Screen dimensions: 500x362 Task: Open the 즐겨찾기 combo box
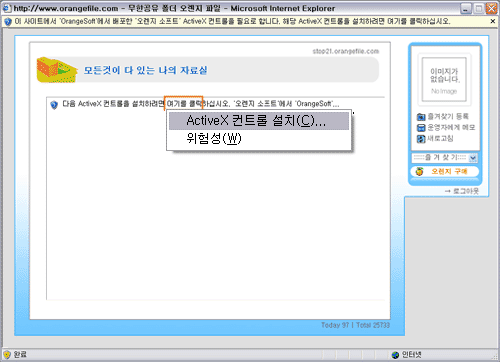[445, 158]
